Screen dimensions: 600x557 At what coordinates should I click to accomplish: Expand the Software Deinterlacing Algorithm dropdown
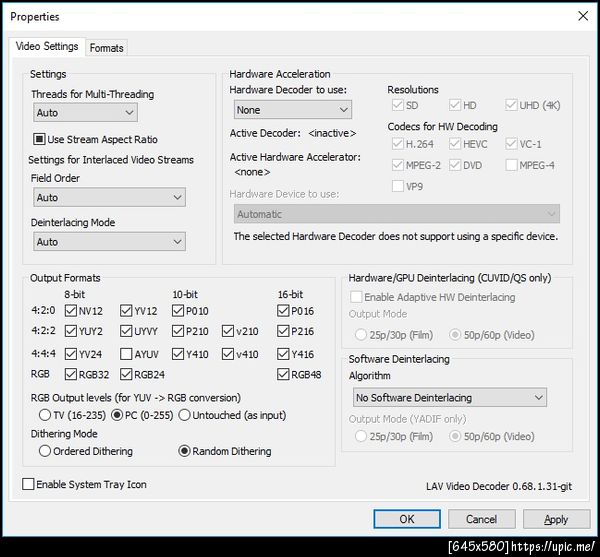point(450,397)
